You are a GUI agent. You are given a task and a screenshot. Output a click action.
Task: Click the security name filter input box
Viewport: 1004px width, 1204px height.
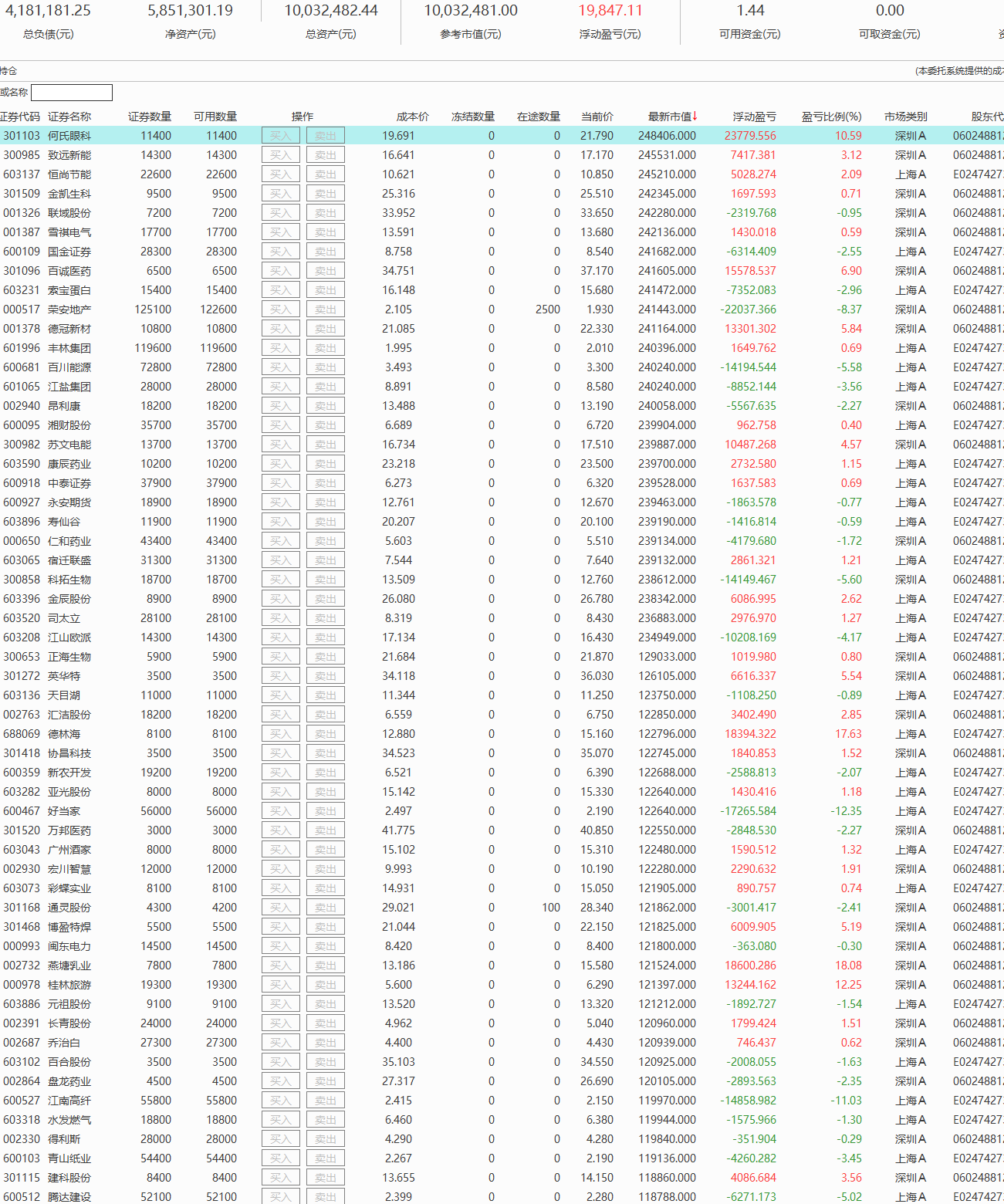[x=72, y=93]
